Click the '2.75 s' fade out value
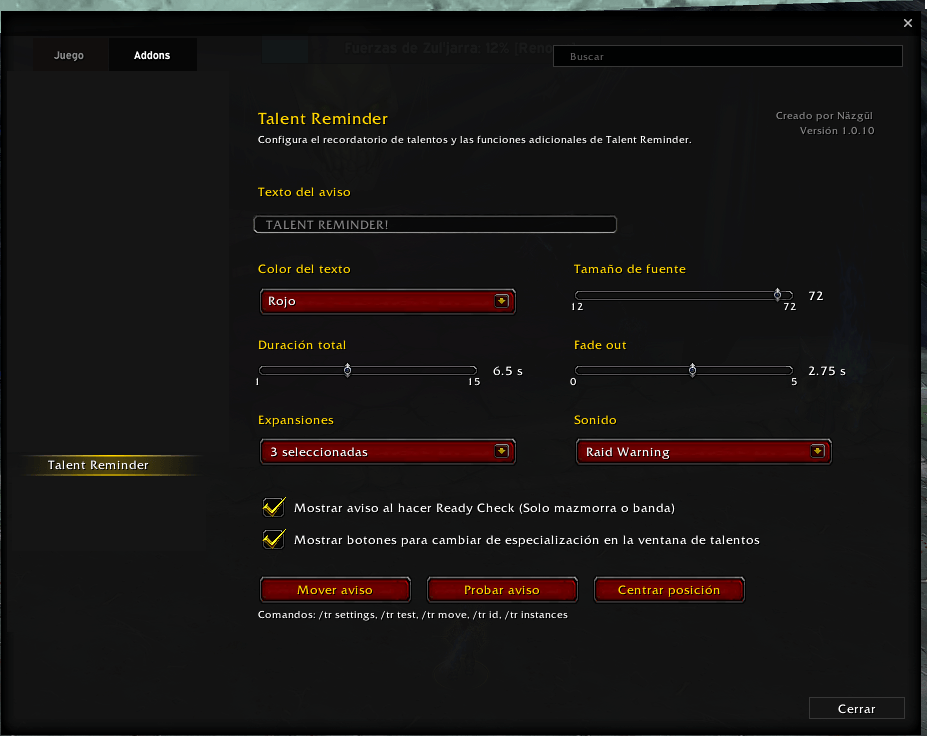Image resolution: width=927 pixels, height=736 pixels. (826, 371)
